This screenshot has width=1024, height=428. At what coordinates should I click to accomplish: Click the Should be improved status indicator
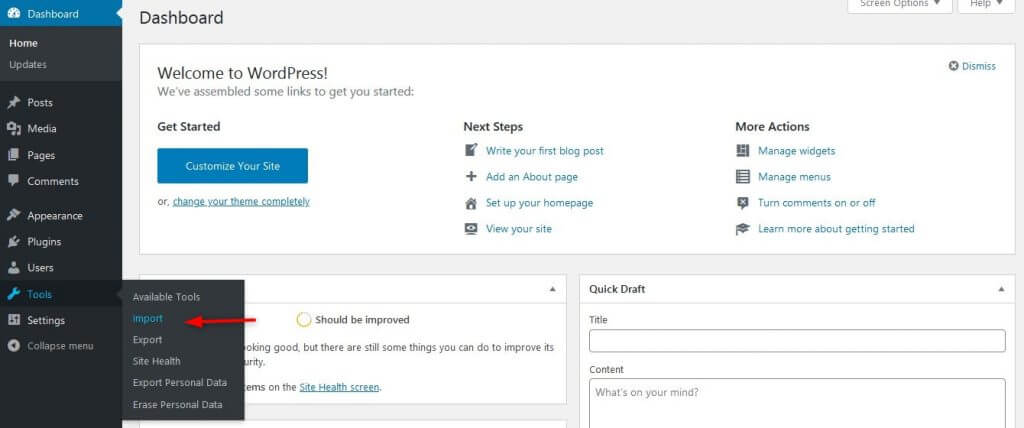pyautogui.click(x=353, y=320)
